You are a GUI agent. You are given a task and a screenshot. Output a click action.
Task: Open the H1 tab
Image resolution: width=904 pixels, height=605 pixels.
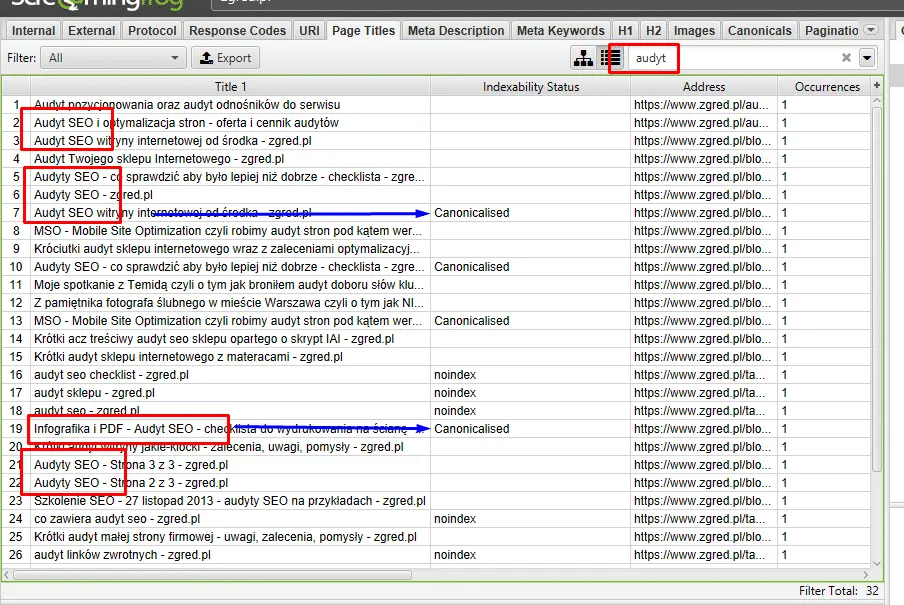(625, 31)
